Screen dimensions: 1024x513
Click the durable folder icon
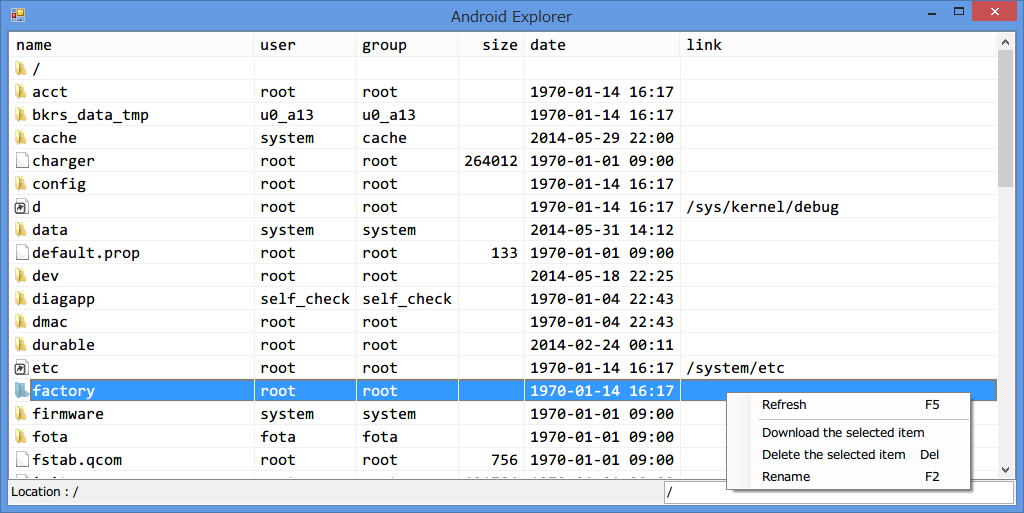pyautogui.click(x=22, y=345)
